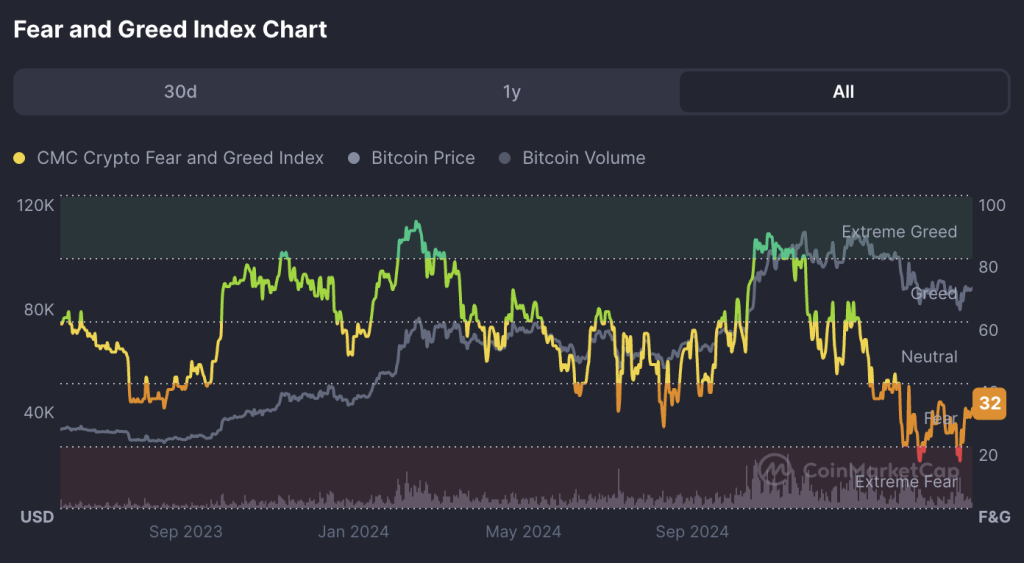Viewport: 1024px width, 563px height.
Task: Select the All time range tab
Action: point(844,92)
